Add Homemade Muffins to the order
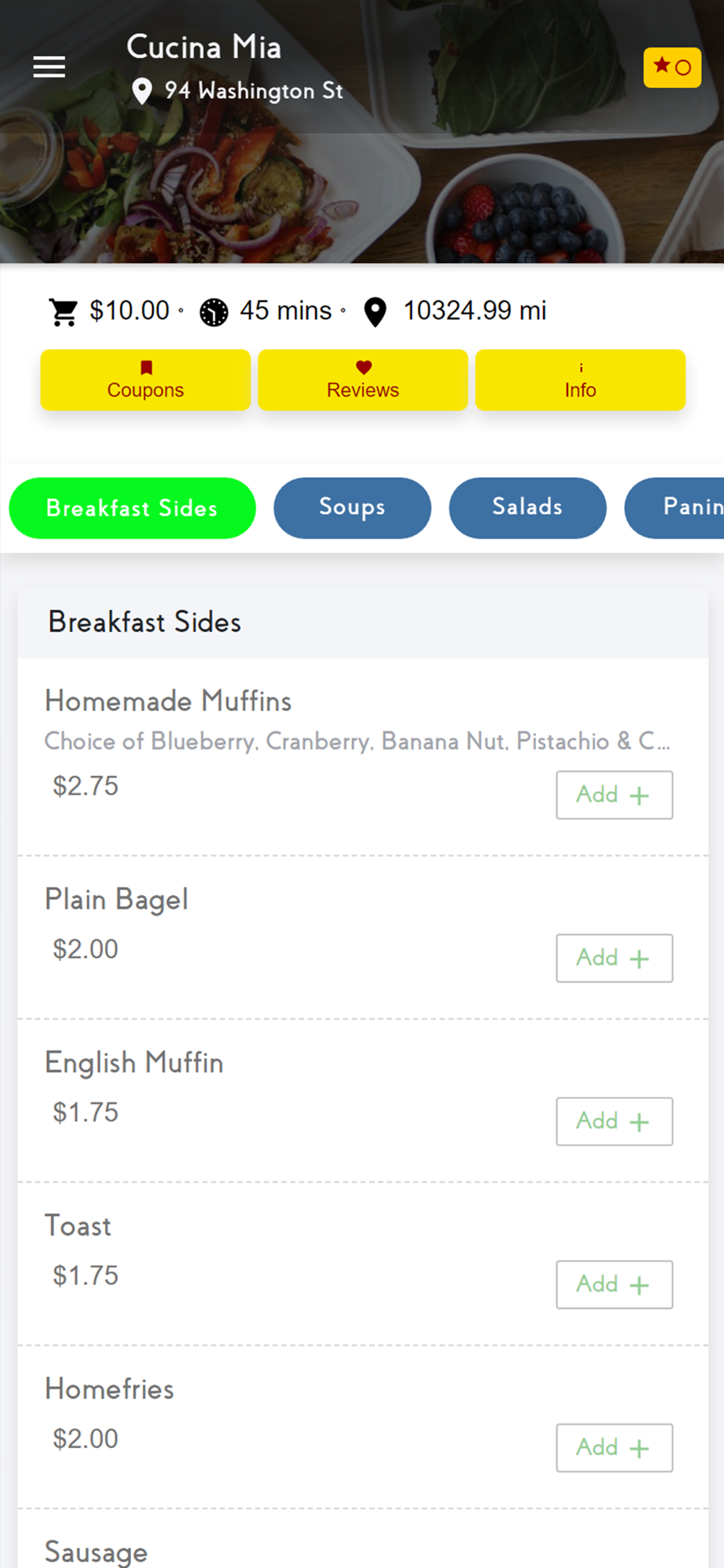The width and height of the screenshot is (724, 1568). click(614, 795)
